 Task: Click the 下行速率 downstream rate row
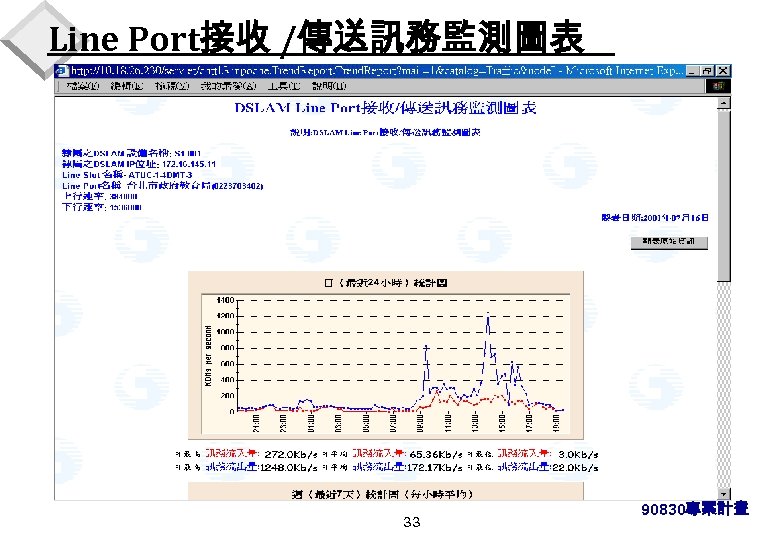[x=101, y=207]
